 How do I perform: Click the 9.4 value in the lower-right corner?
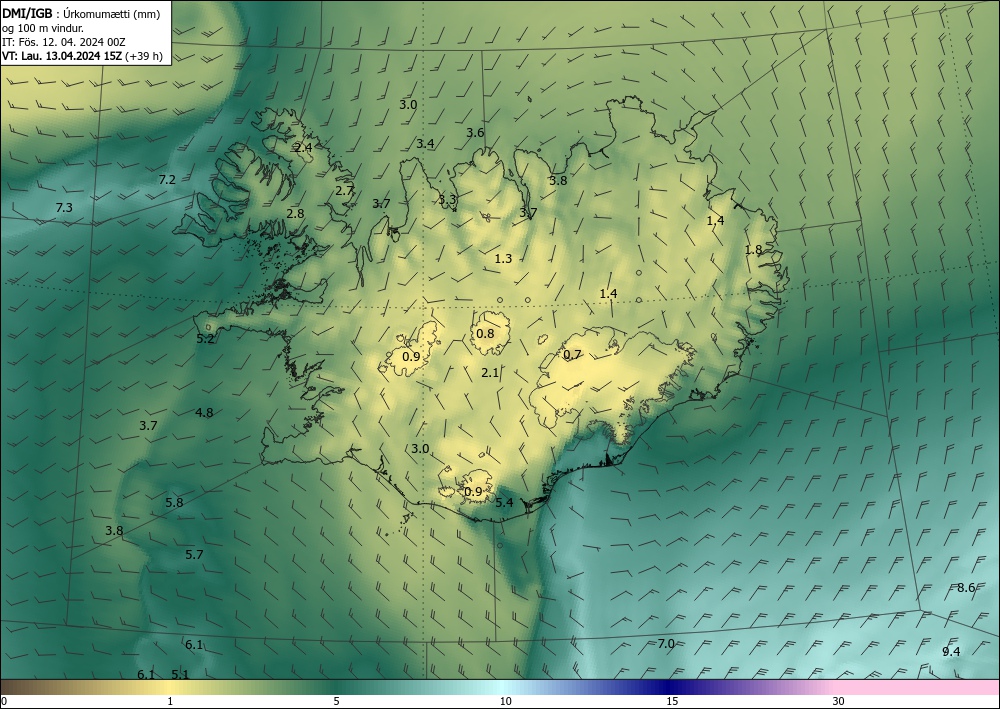(x=951, y=651)
